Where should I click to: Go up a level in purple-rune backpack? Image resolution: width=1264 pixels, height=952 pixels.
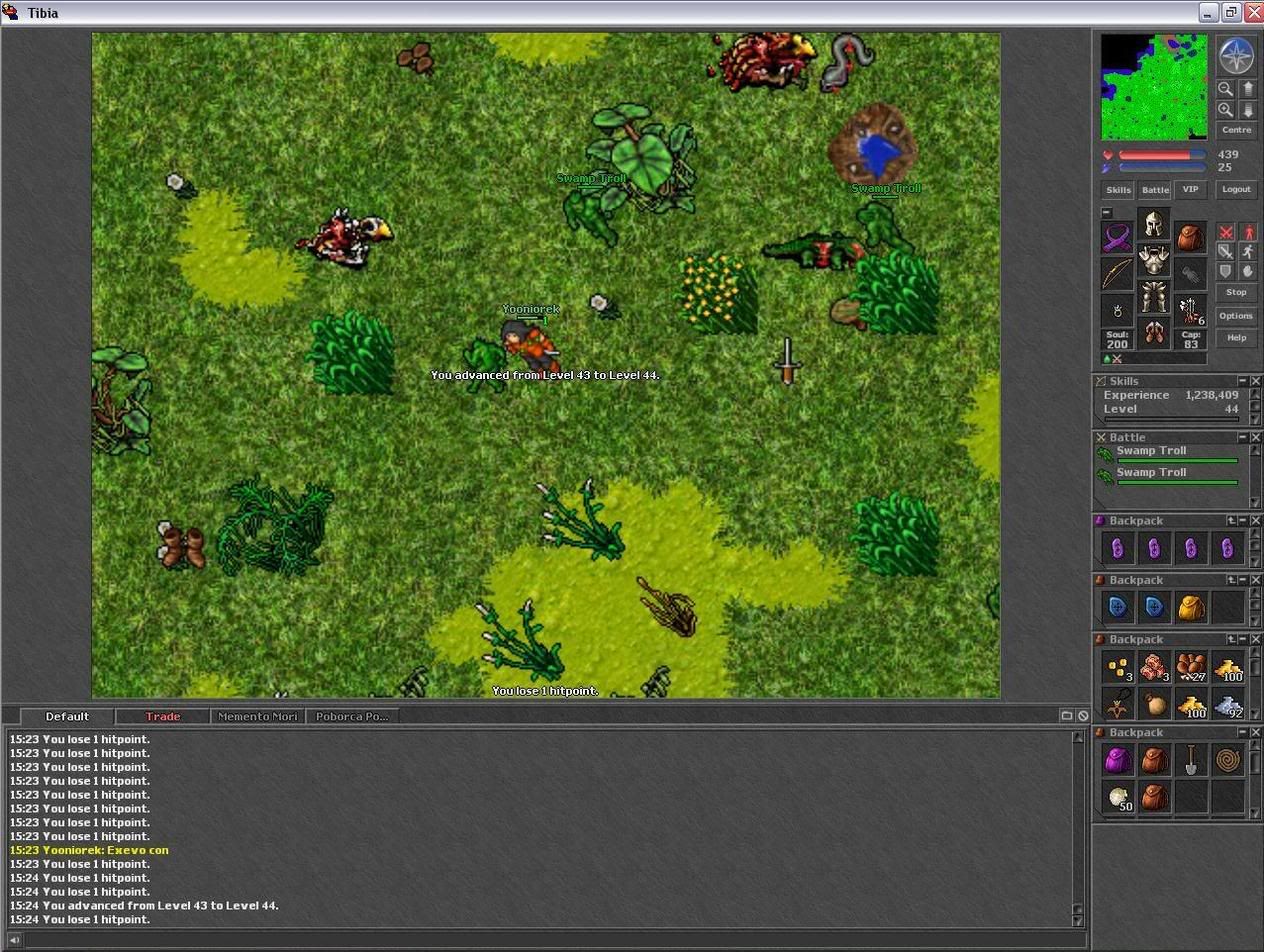1232,521
